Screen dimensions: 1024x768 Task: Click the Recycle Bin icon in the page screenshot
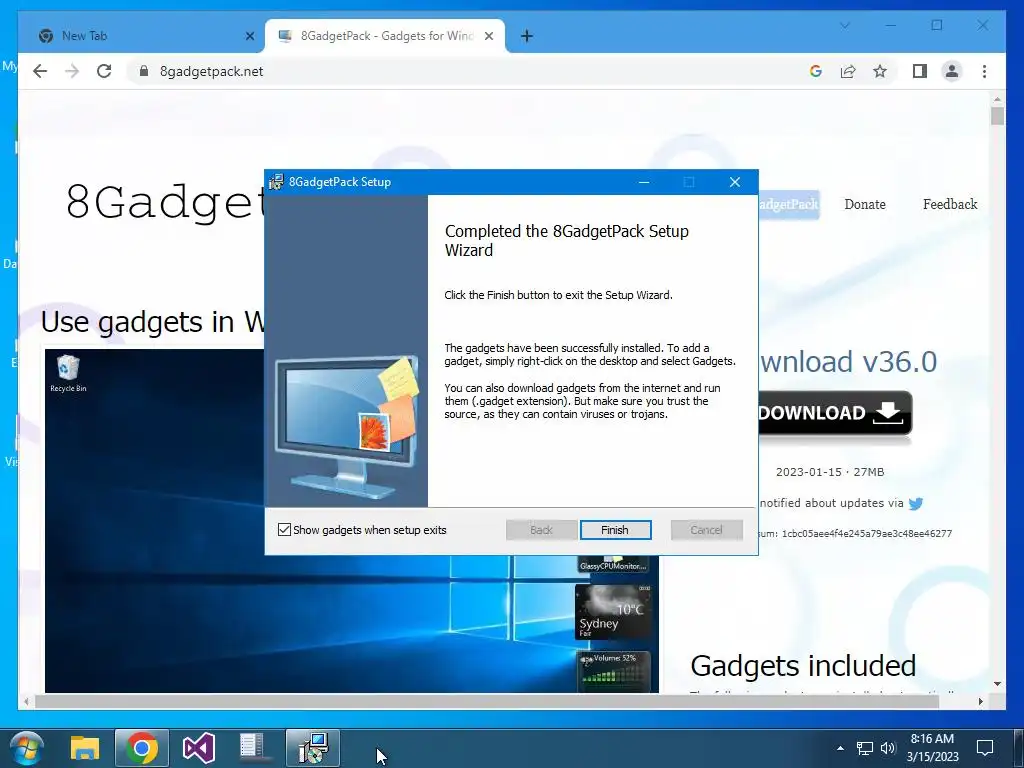(68, 374)
